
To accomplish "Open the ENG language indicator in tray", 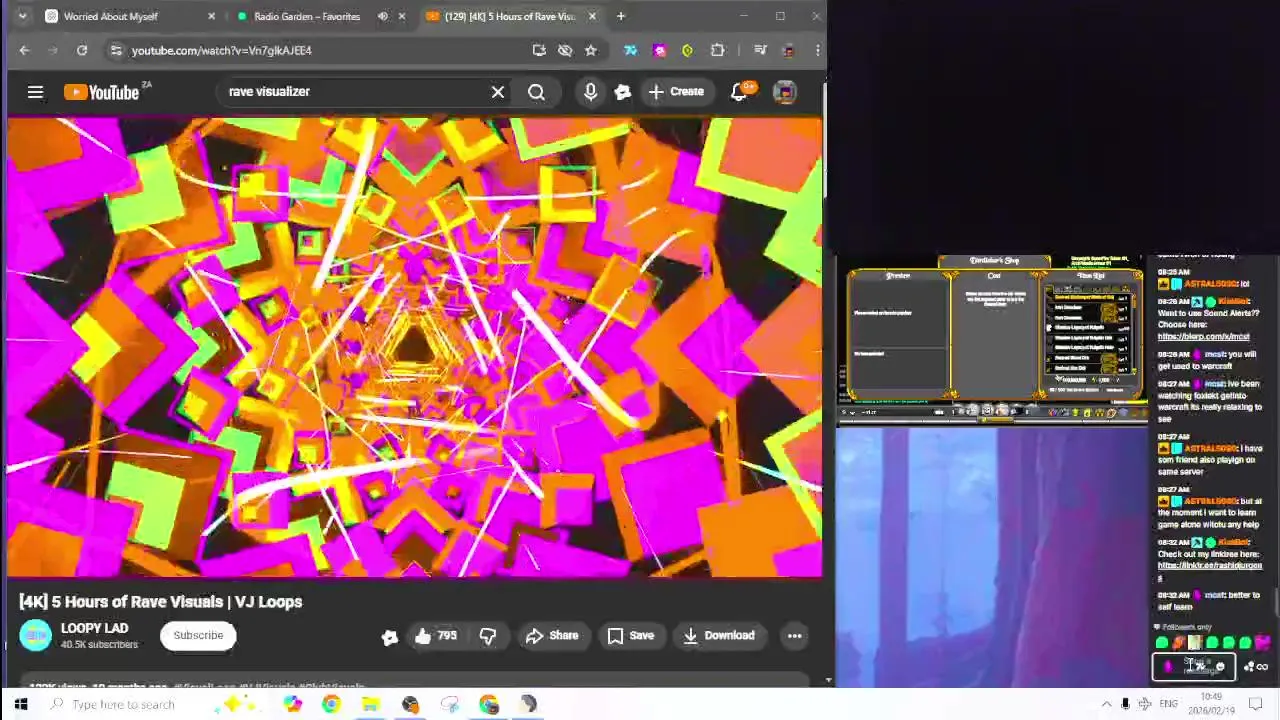I will coord(1168,704).
